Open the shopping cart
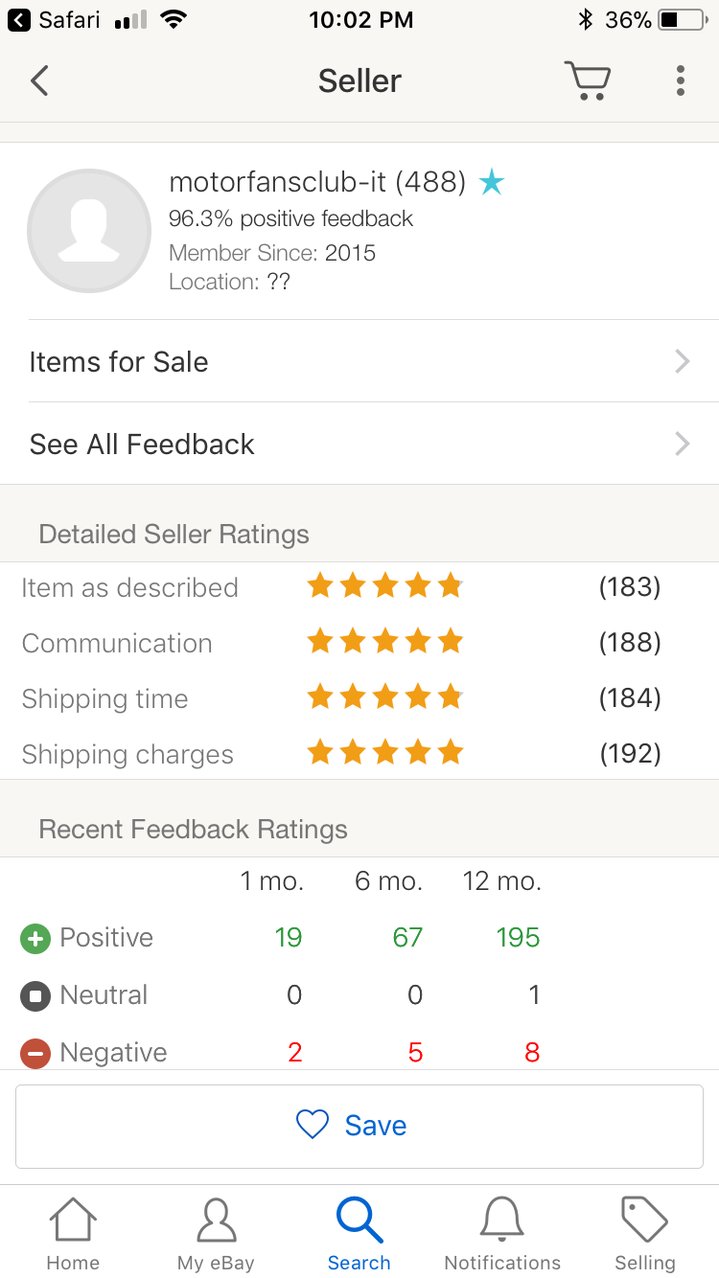The width and height of the screenshot is (719, 1278). (x=587, y=81)
